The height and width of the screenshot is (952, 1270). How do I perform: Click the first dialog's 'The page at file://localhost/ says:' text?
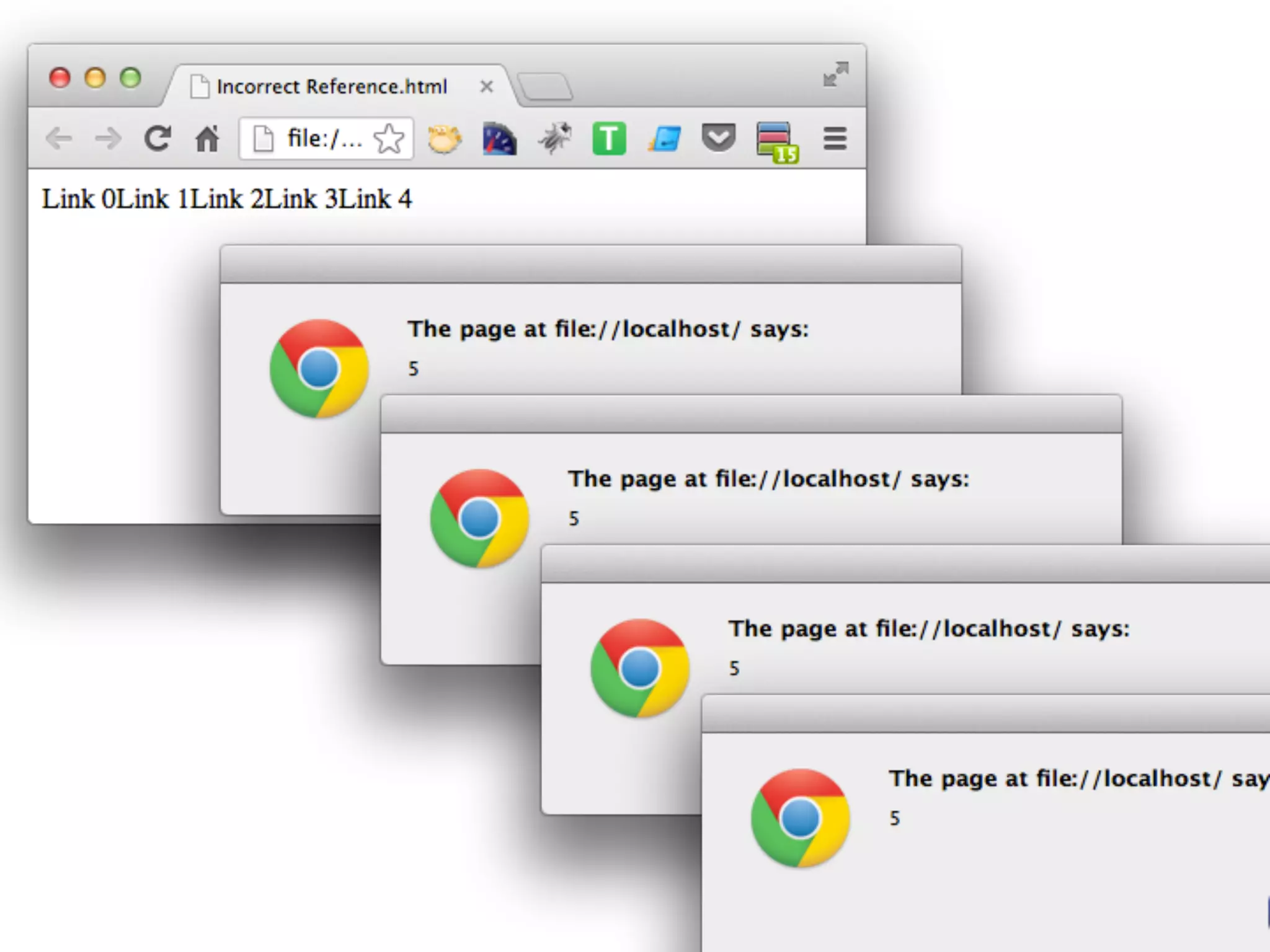tap(608, 329)
